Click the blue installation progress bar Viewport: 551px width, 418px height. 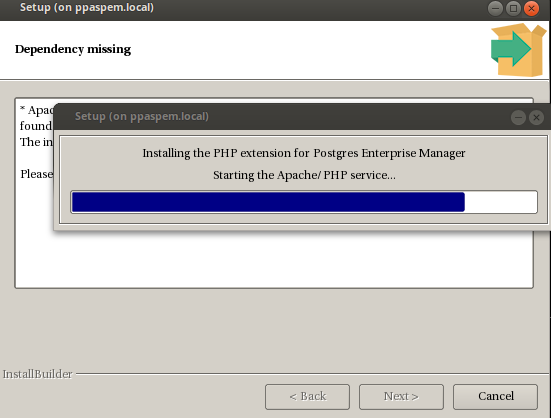tap(268, 202)
